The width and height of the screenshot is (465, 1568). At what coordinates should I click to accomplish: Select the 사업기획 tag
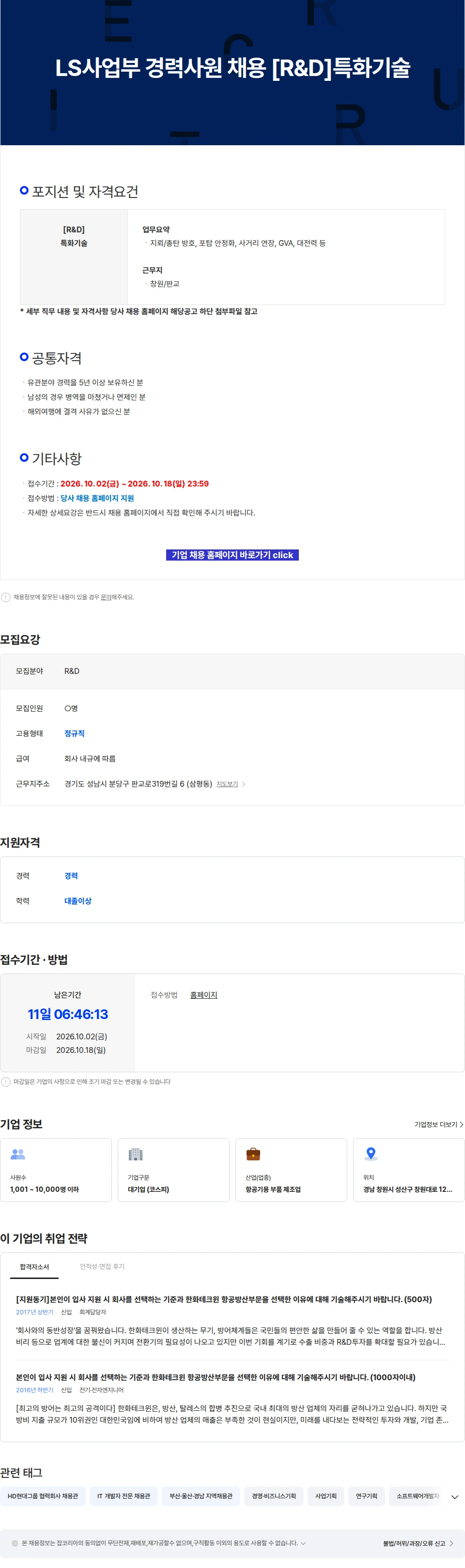pyautogui.click(x=326, y=1495)
